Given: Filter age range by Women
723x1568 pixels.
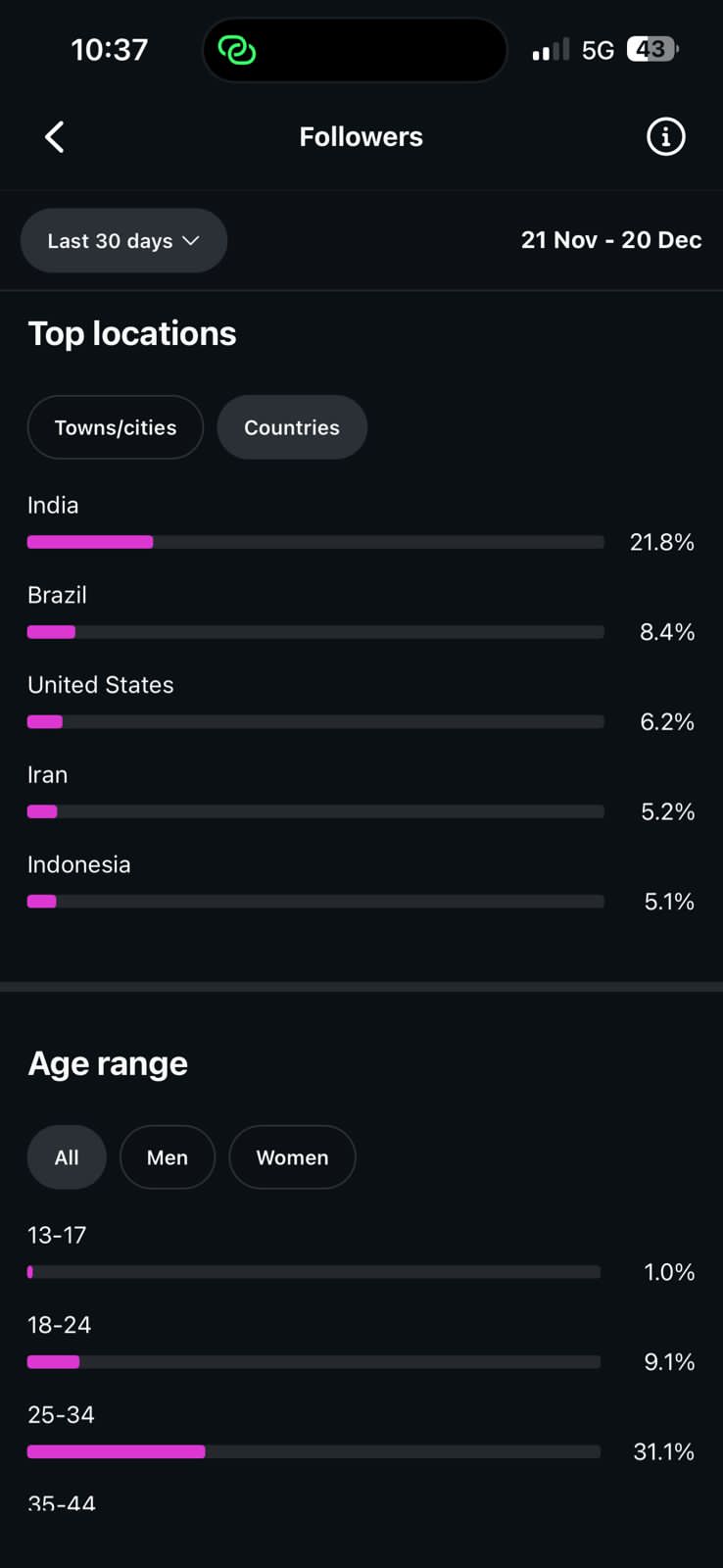Looking at the screenshot, I should 292,1157.
